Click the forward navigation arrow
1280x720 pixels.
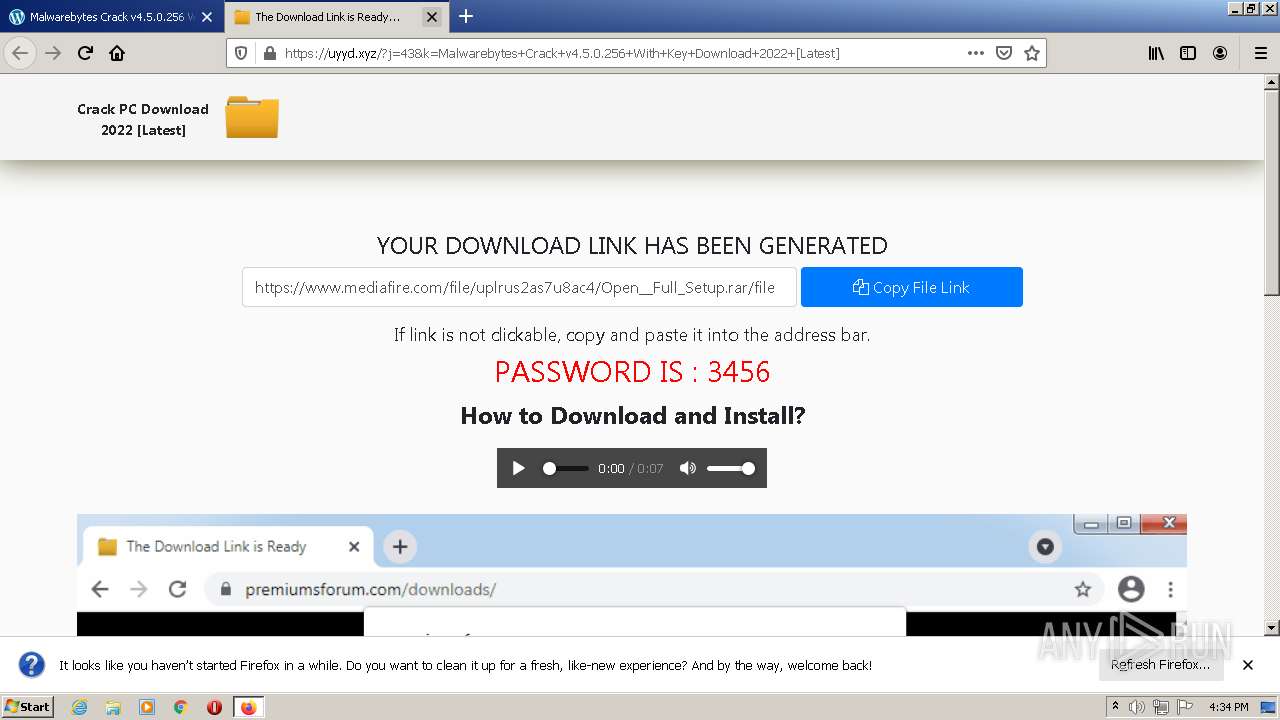(53, 53)
